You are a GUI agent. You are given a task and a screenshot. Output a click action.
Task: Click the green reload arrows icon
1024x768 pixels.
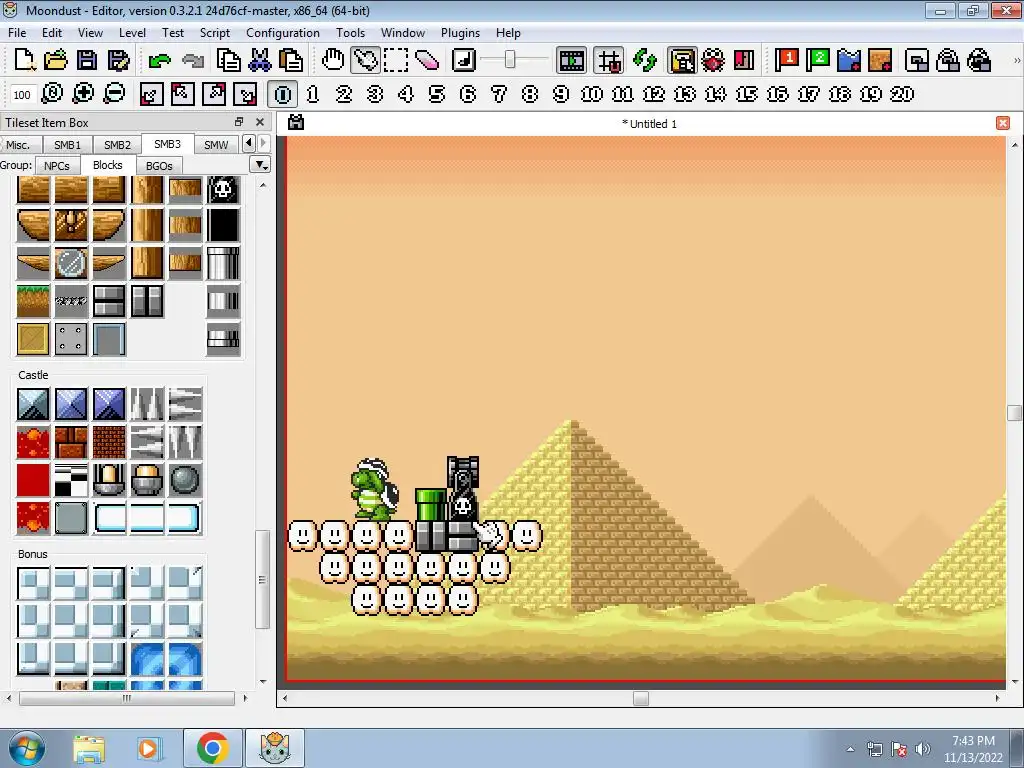(645, 60)
